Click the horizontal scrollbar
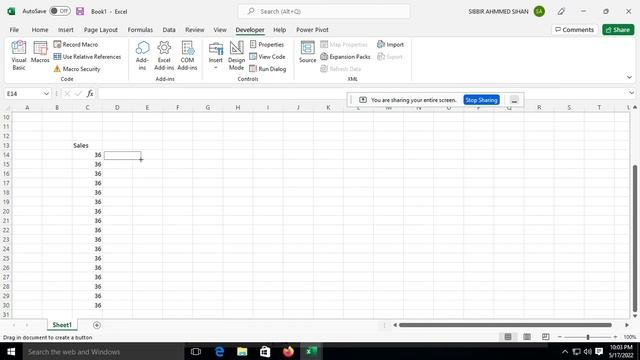This screenshot has width=640, height=360. coord(505,325)
